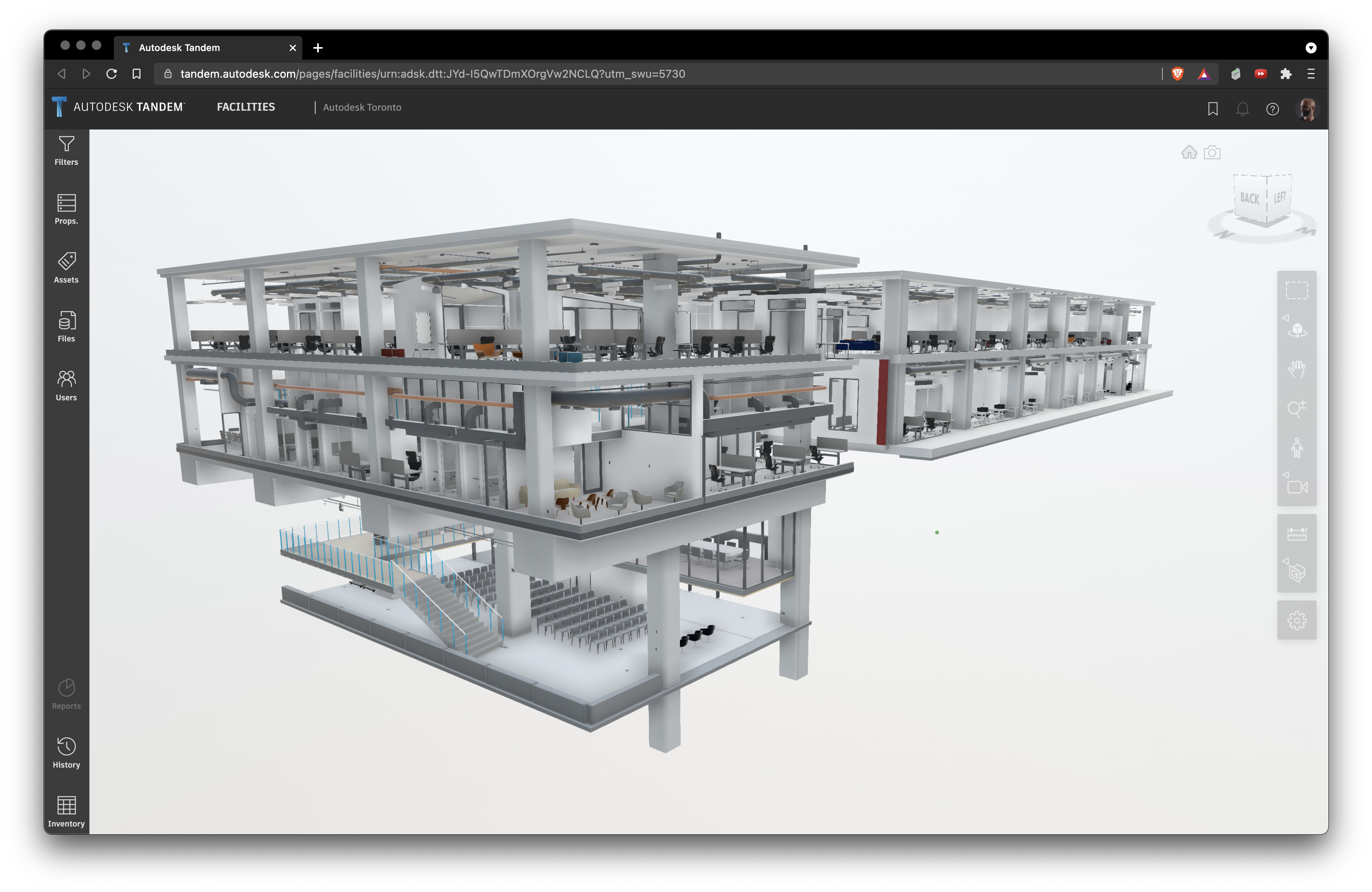This screenshot has height=892, width=1372.
Task: Expand the Section tool flyout
Action: click(1286, 561)
